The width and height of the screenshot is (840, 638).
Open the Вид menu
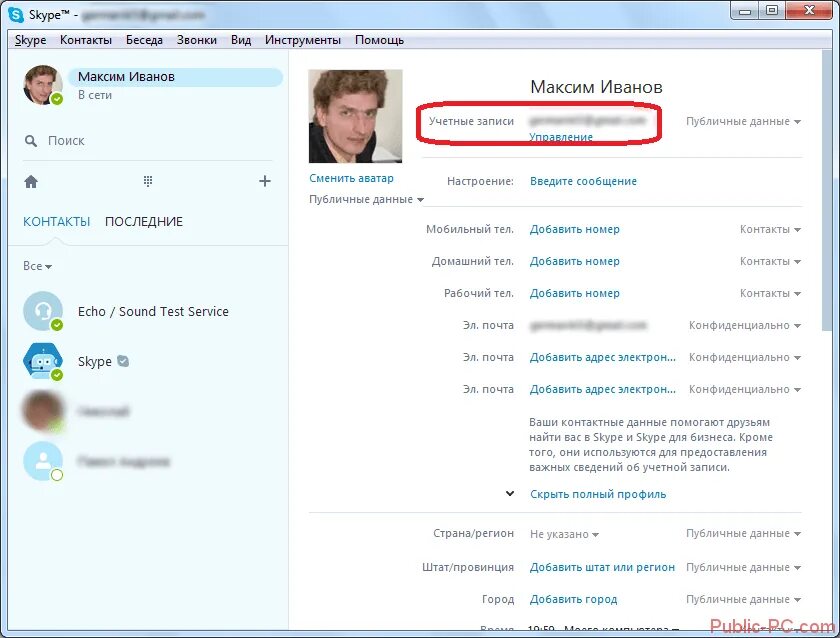point(241,40)
